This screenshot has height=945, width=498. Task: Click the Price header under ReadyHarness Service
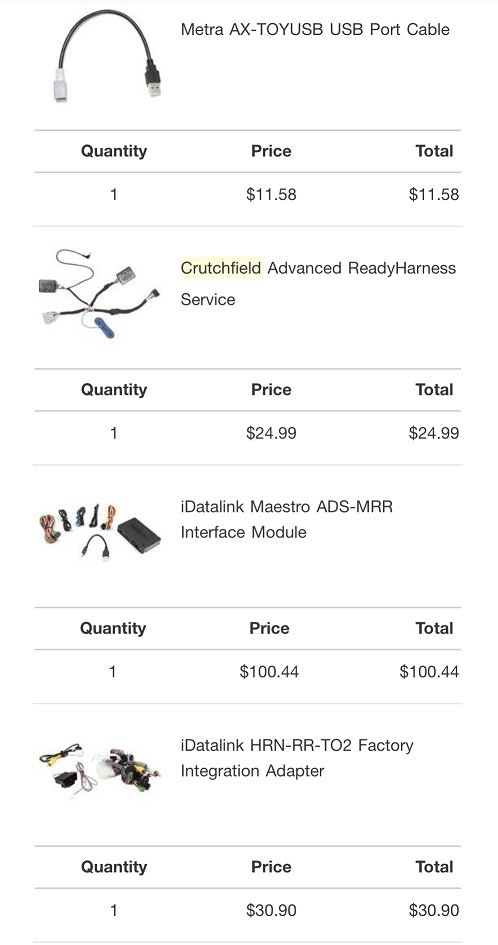271,390
